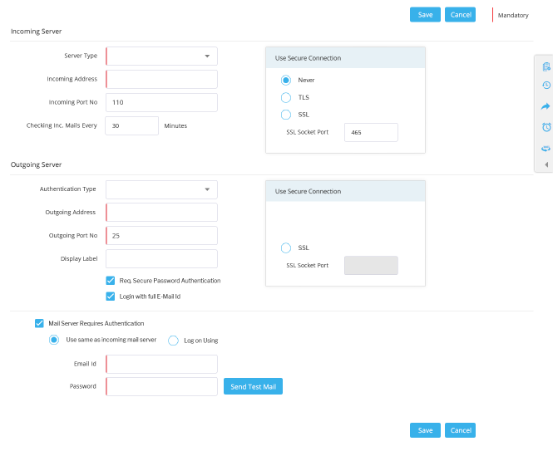Focus the Incoming Address field
The image size is (553, 451).
[162, 79]
